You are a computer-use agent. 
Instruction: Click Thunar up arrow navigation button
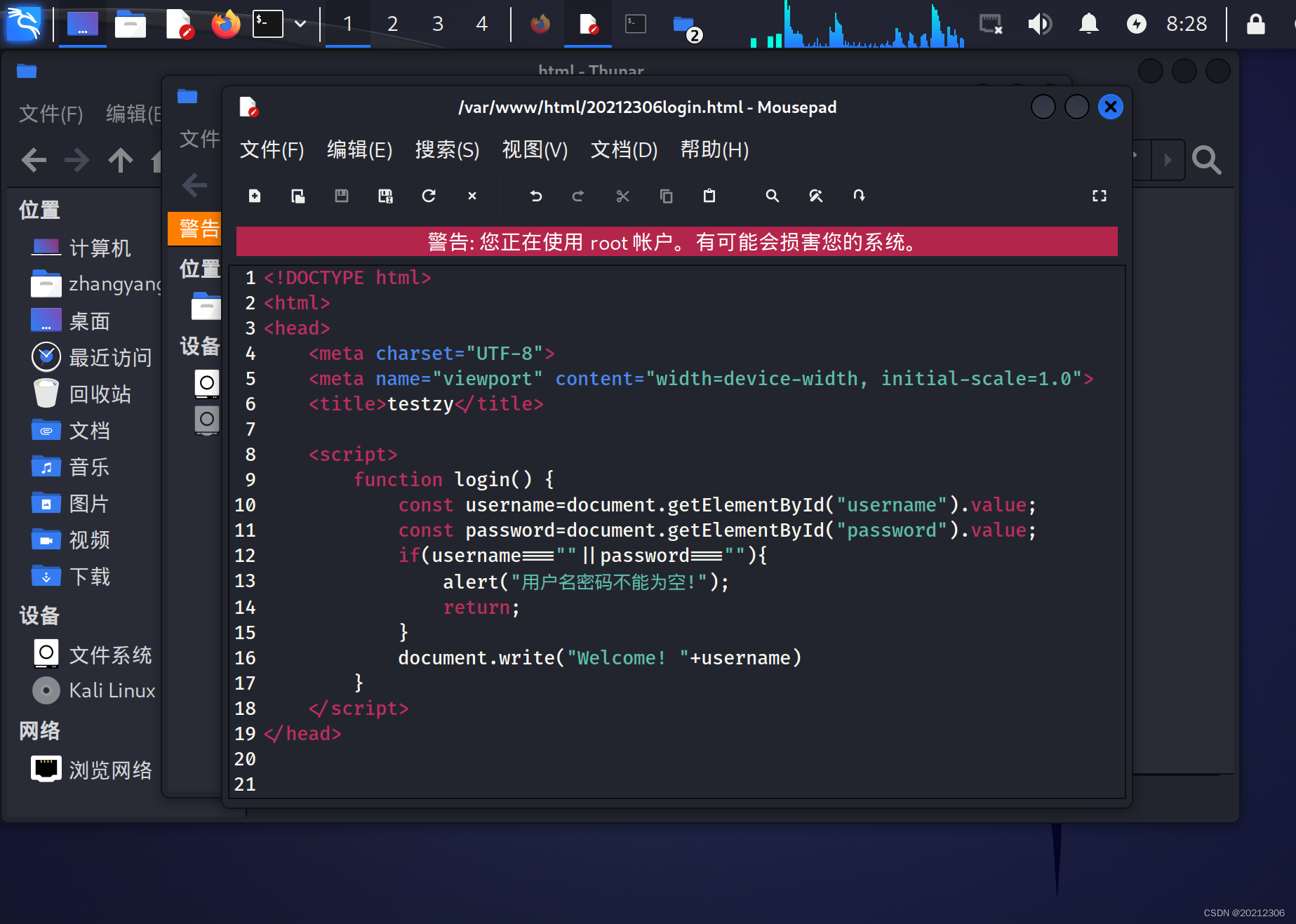(x=121, y=160)
